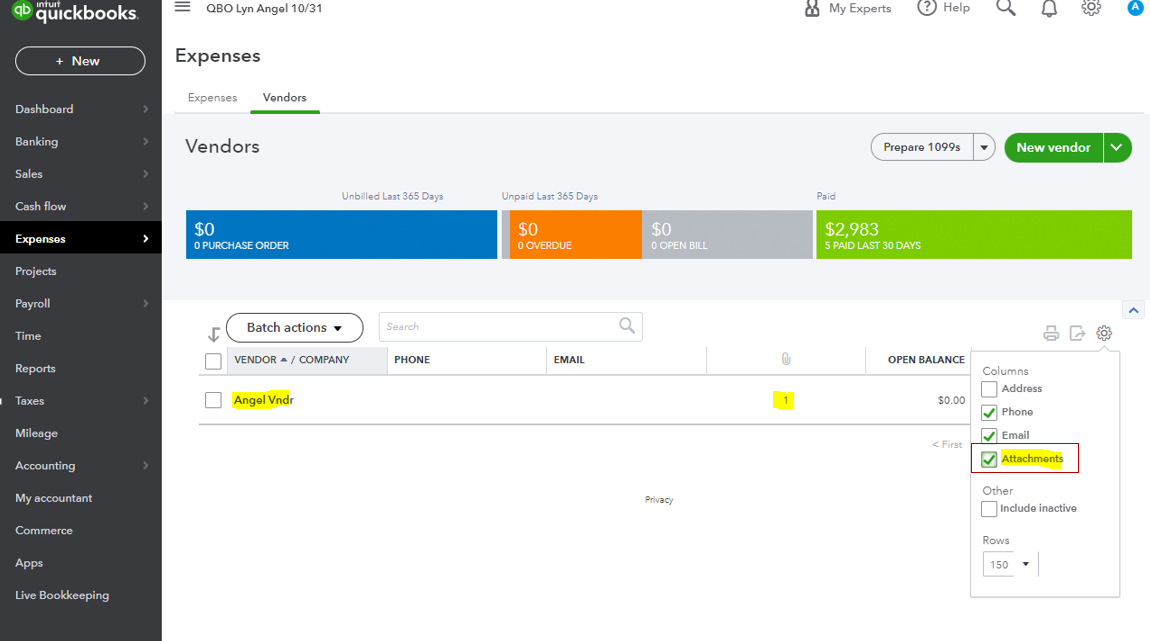The image size is (1150, 641).
Task: Go to First page link
Action: pyautogui.click(x=947, y=444)
